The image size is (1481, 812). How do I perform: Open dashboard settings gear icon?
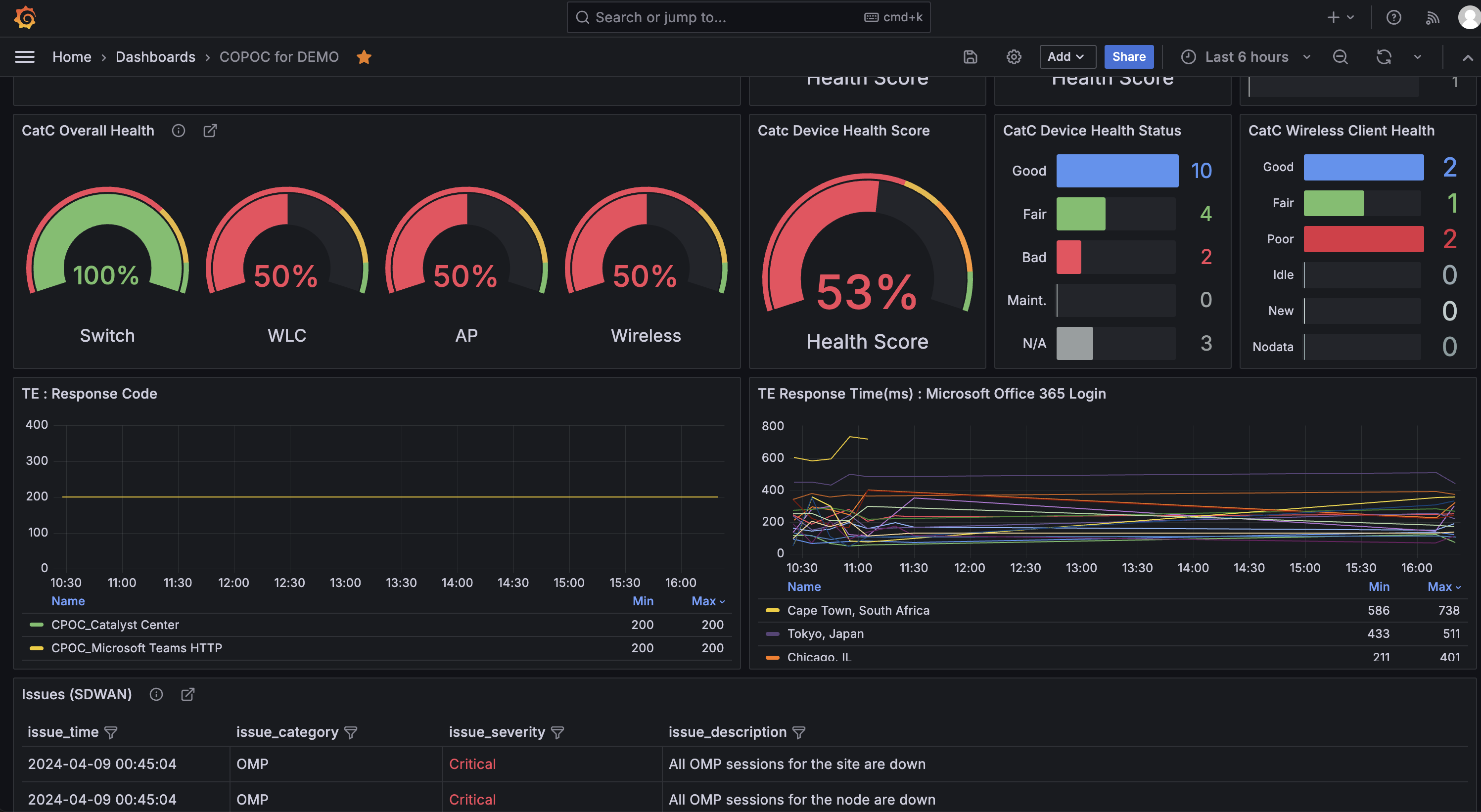click(1014, 57)
